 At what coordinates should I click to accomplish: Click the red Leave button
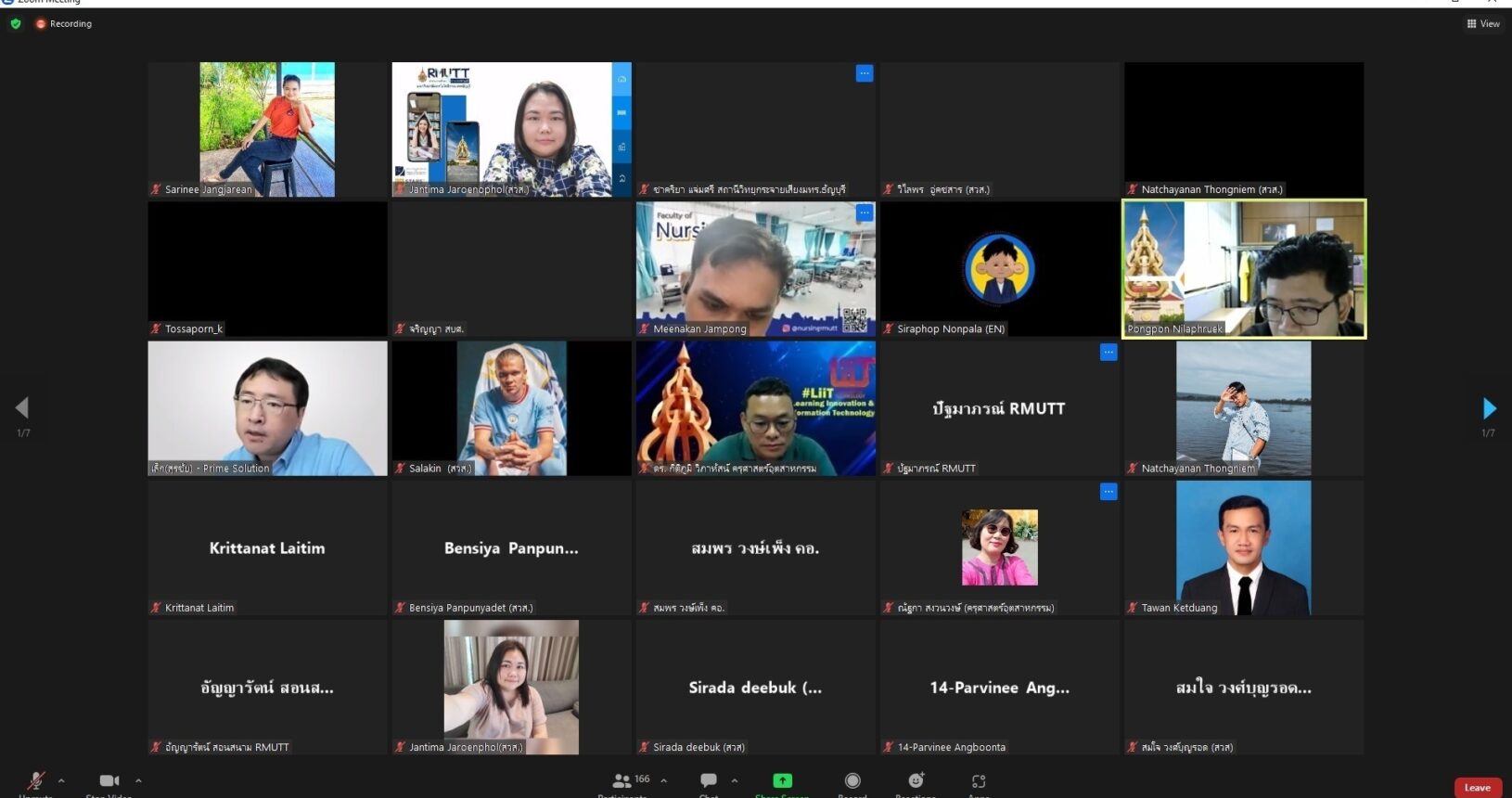pyautogui.click(x=1478, y=788)
